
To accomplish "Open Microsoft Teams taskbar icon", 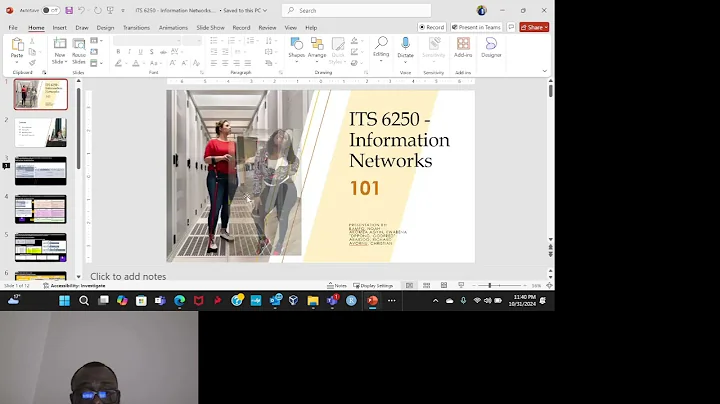I will [x=332, y=301].
